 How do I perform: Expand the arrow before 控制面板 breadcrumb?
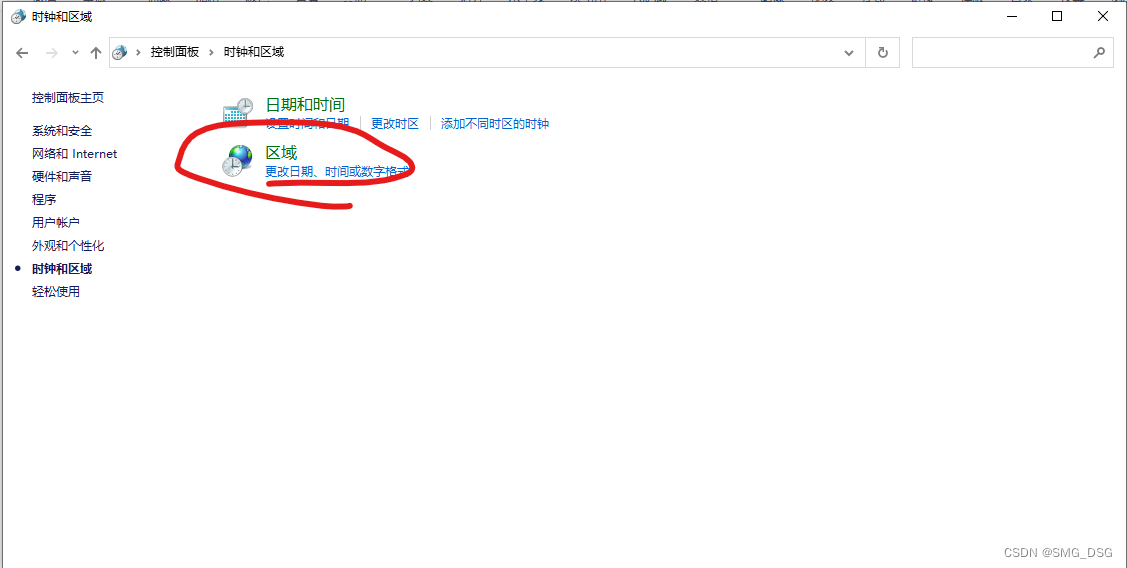coord(138,52)
